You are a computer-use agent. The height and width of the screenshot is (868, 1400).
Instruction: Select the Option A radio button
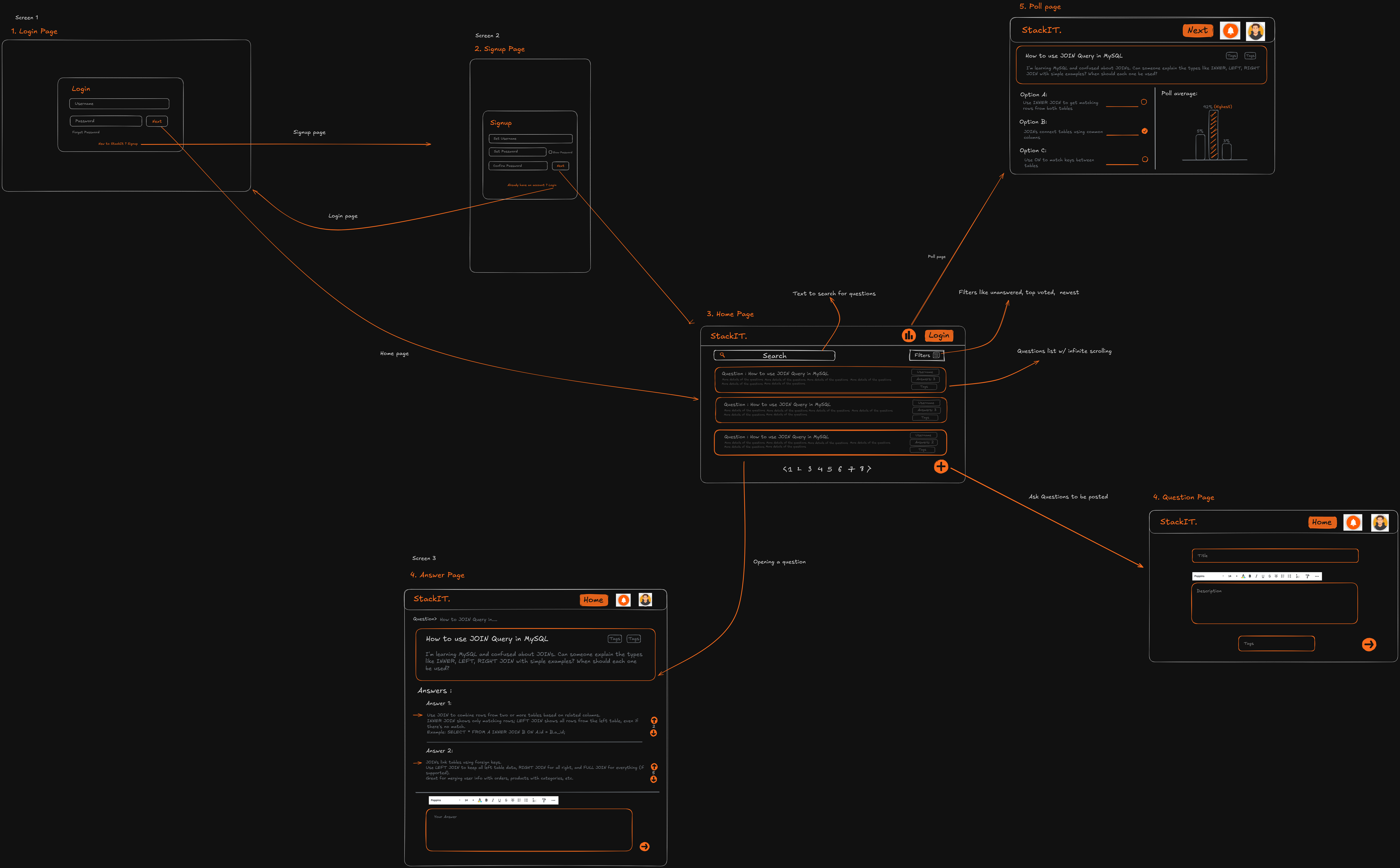pos(1143,102)
